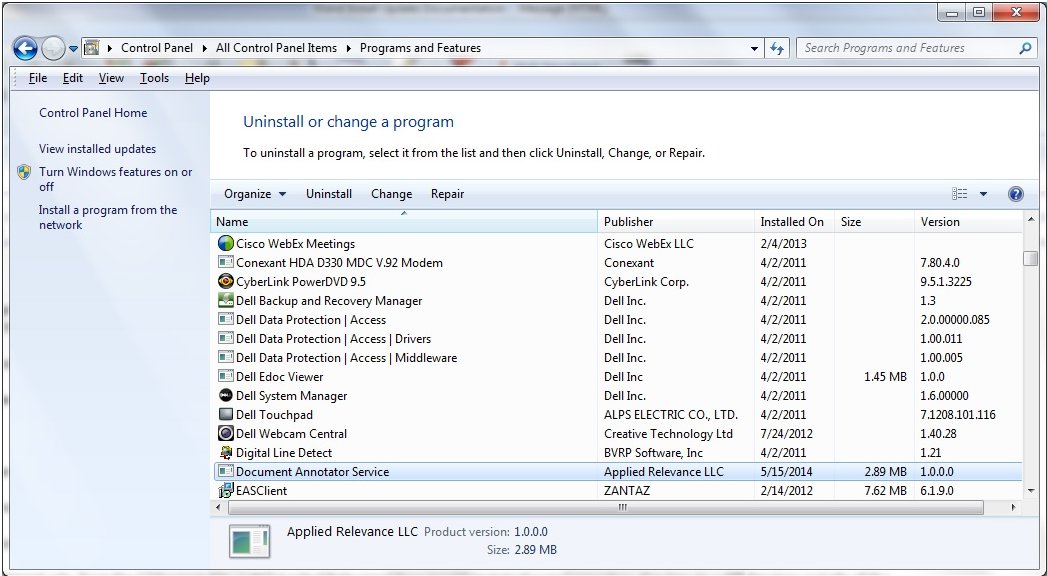Click the BVRP Software, Inc publisher cell

pos(653,453)
